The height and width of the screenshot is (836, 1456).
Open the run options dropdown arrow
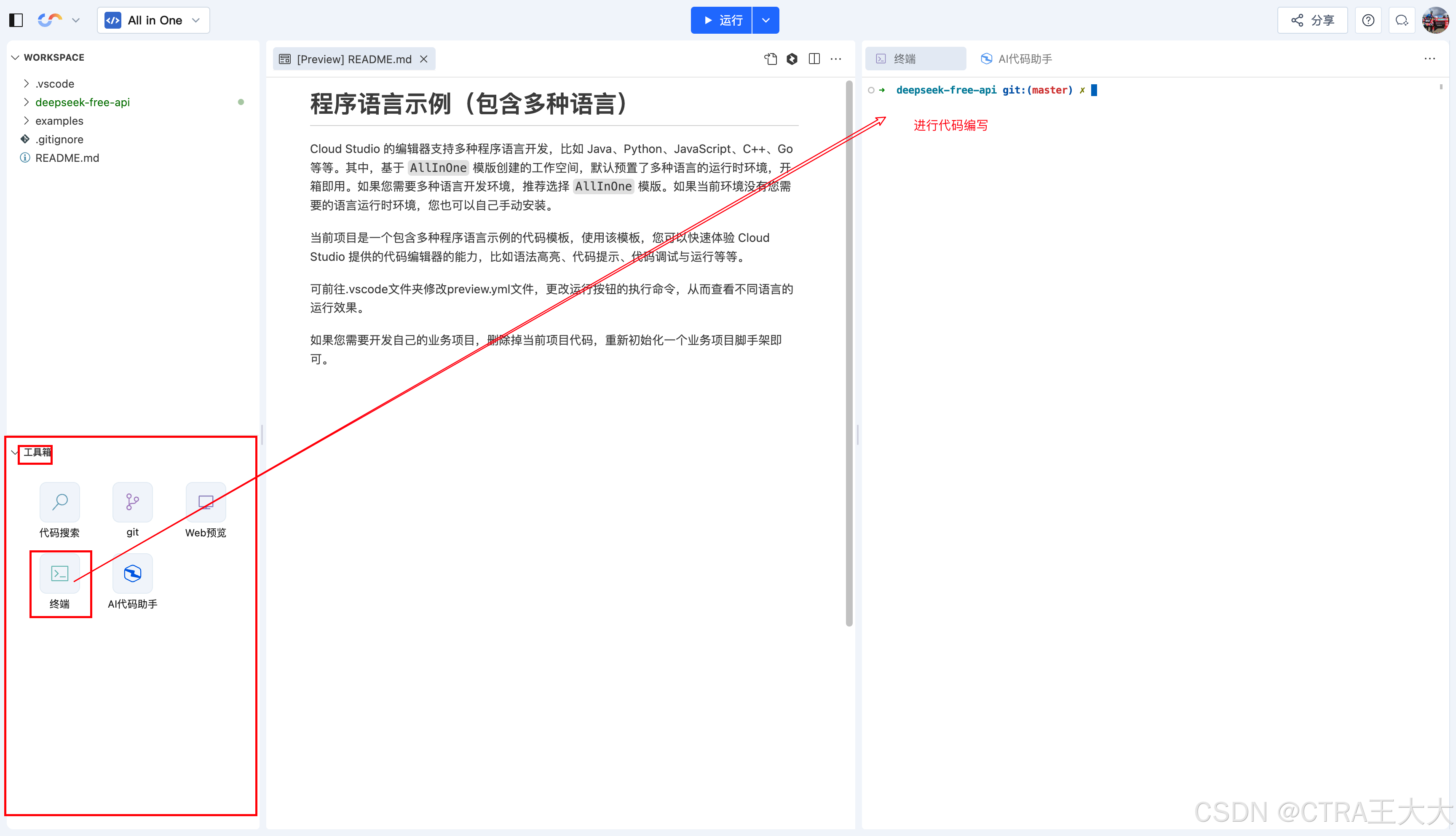point(765,21)
